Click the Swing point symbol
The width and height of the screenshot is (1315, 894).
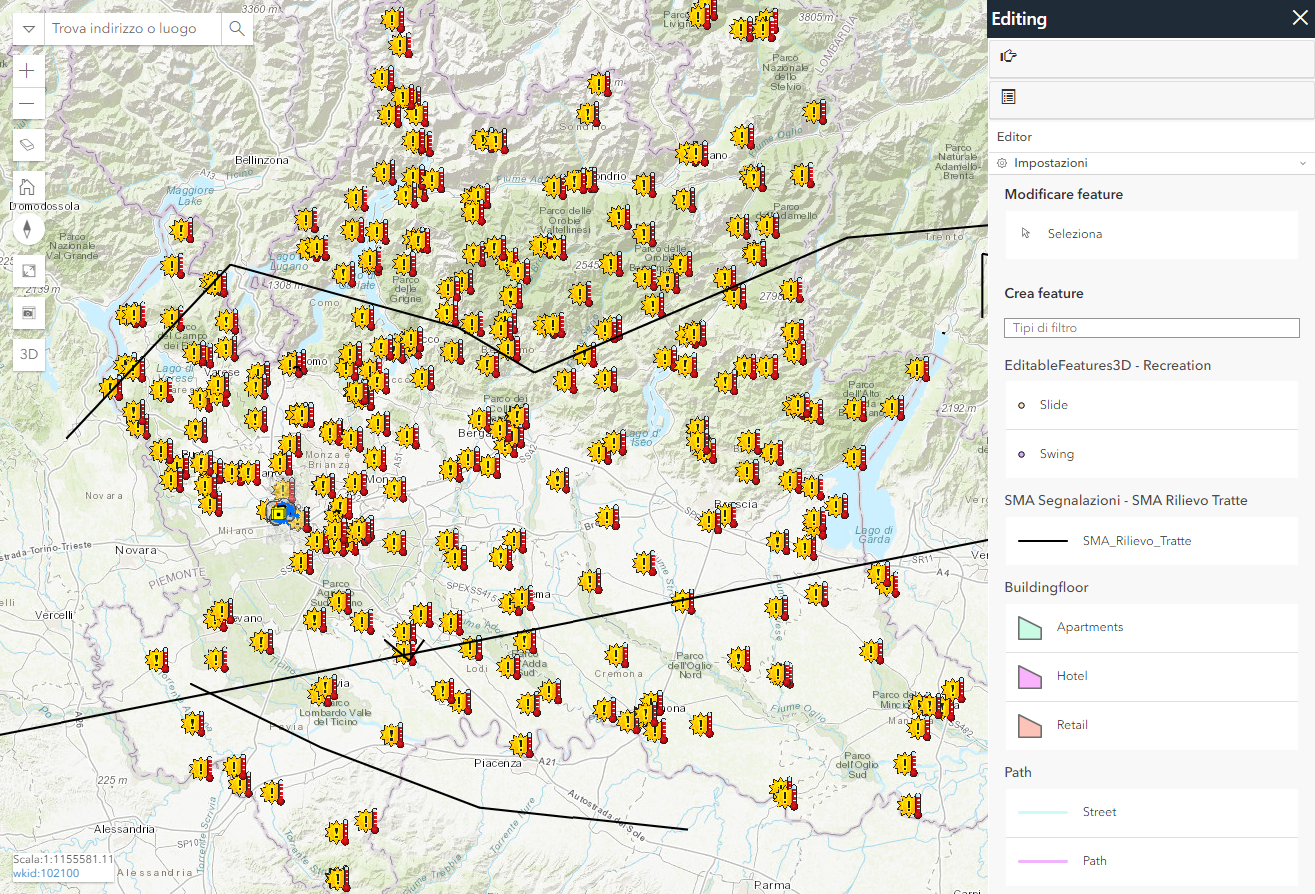click(1021, 454)
